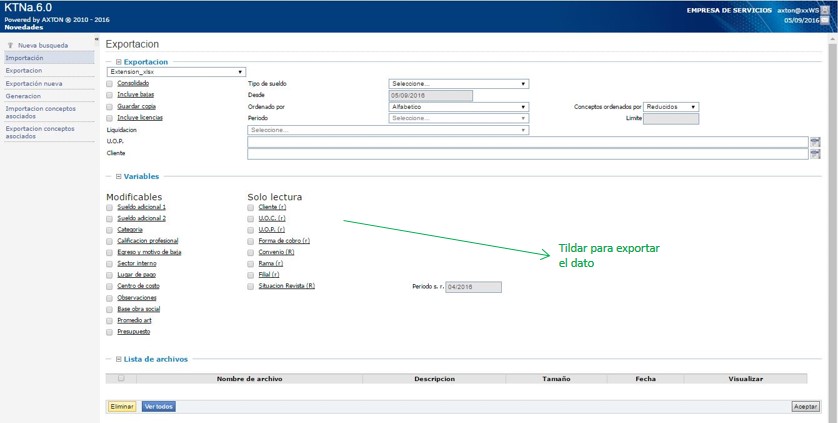Enable the Guardar copia option

click(x=110, y=106)
